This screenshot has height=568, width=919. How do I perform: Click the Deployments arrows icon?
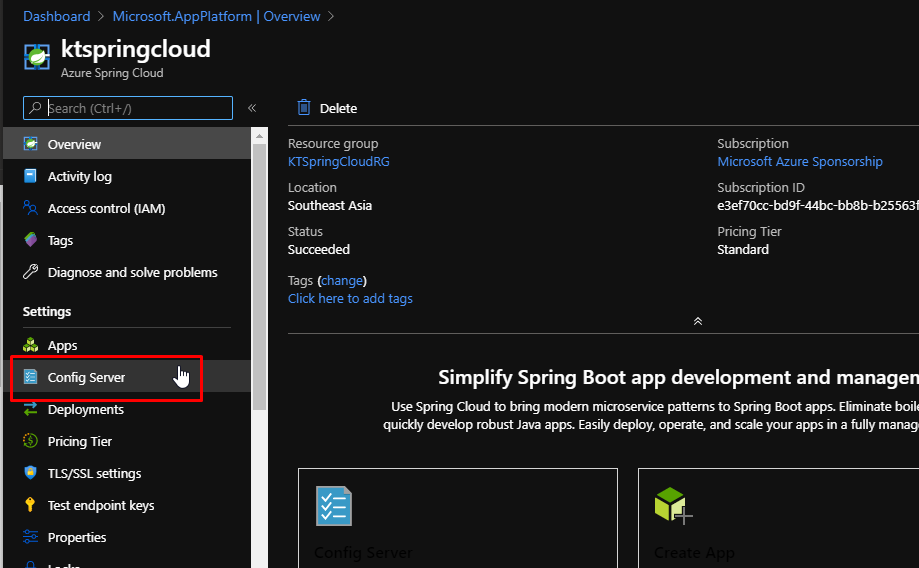pos(31,410)
